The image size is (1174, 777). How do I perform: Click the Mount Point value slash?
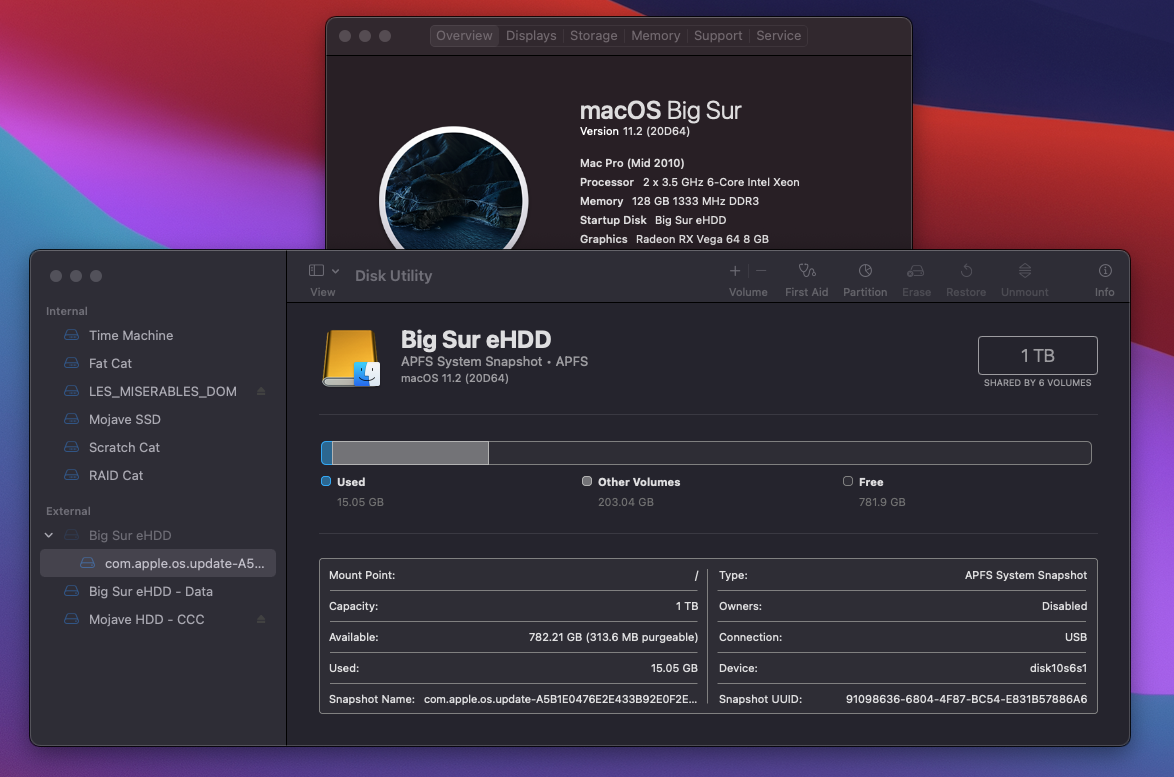point(696,575)
